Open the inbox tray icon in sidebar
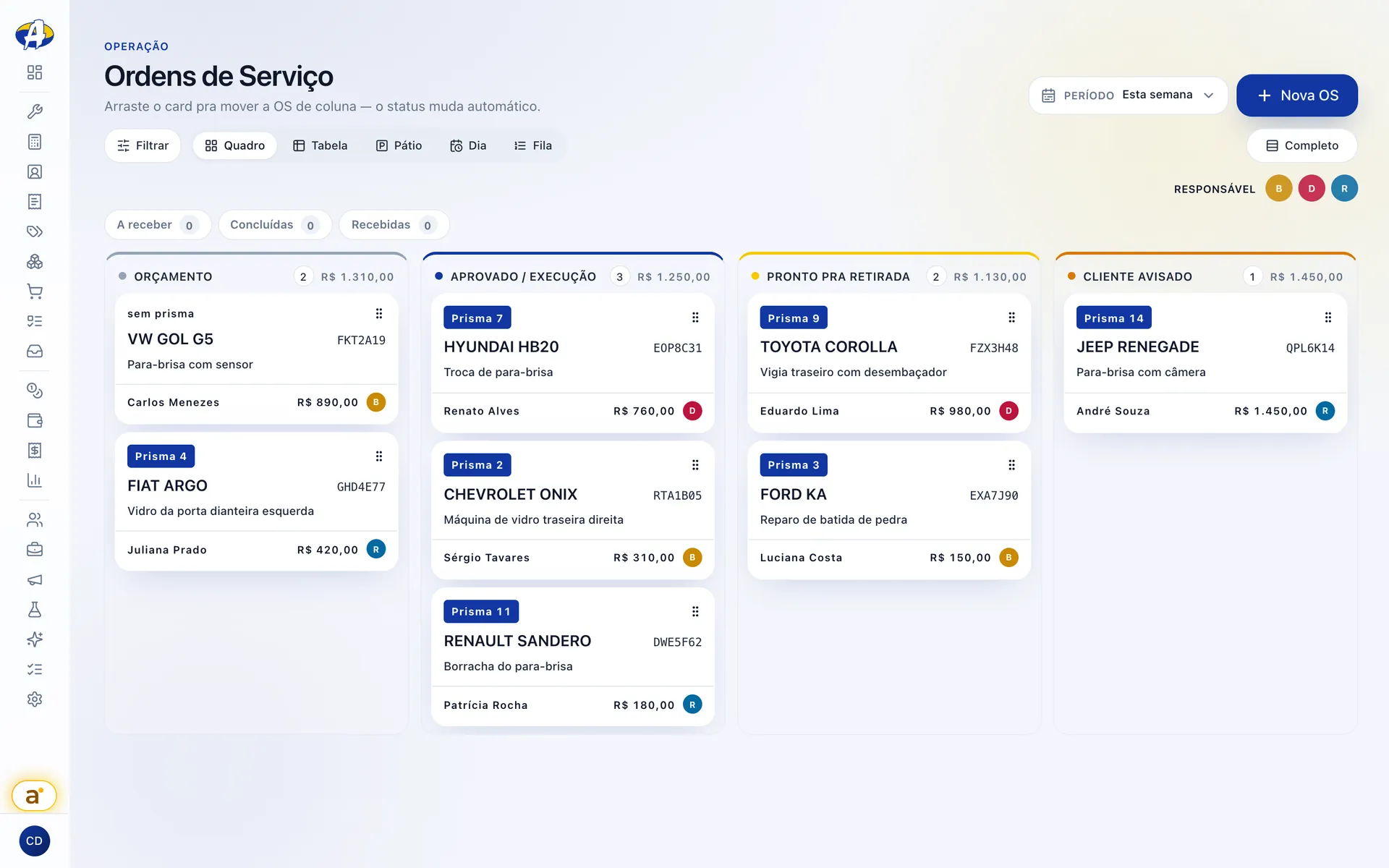 [x=34, y=352]
